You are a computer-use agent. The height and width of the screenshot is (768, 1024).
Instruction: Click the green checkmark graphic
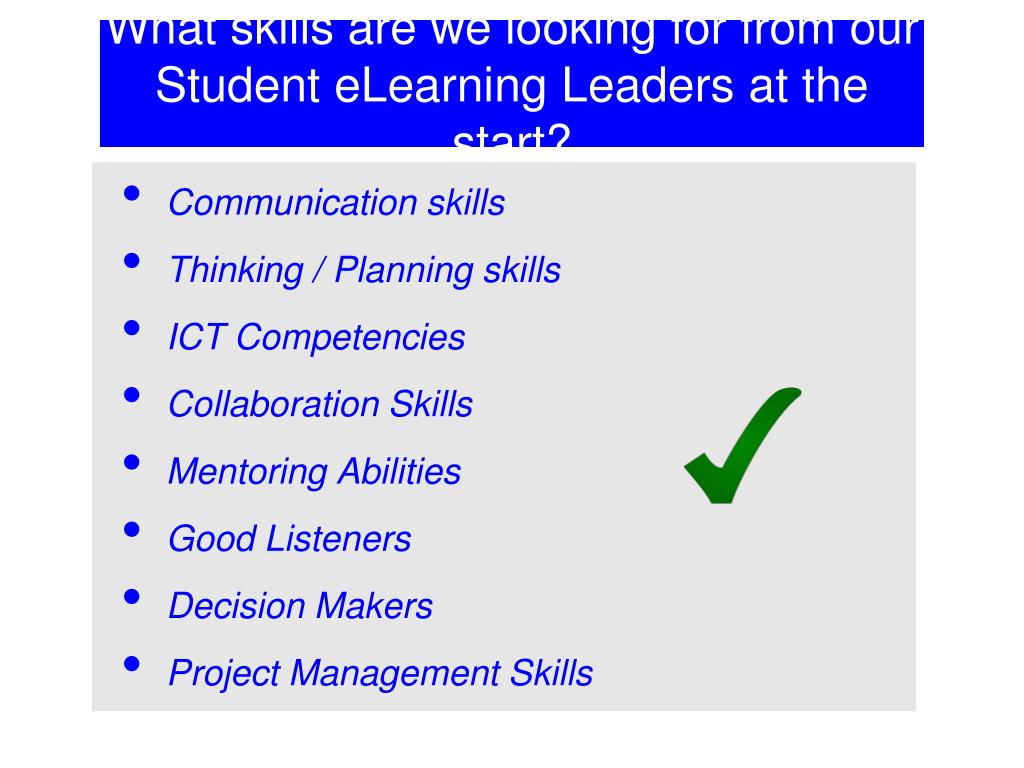743,445
